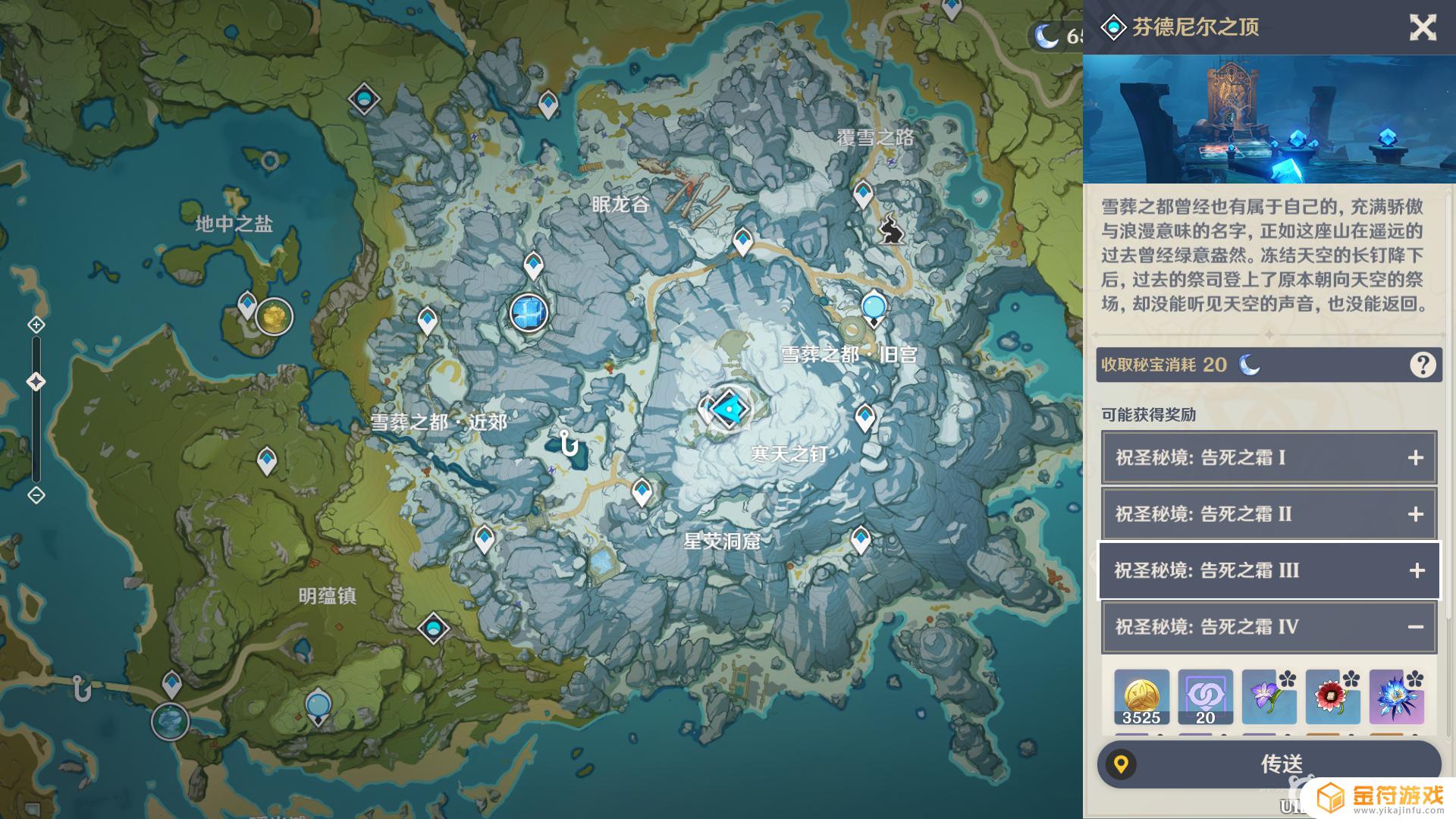
Task: Click the blue crystal flower artifact reward
Action: (1396, 696)
